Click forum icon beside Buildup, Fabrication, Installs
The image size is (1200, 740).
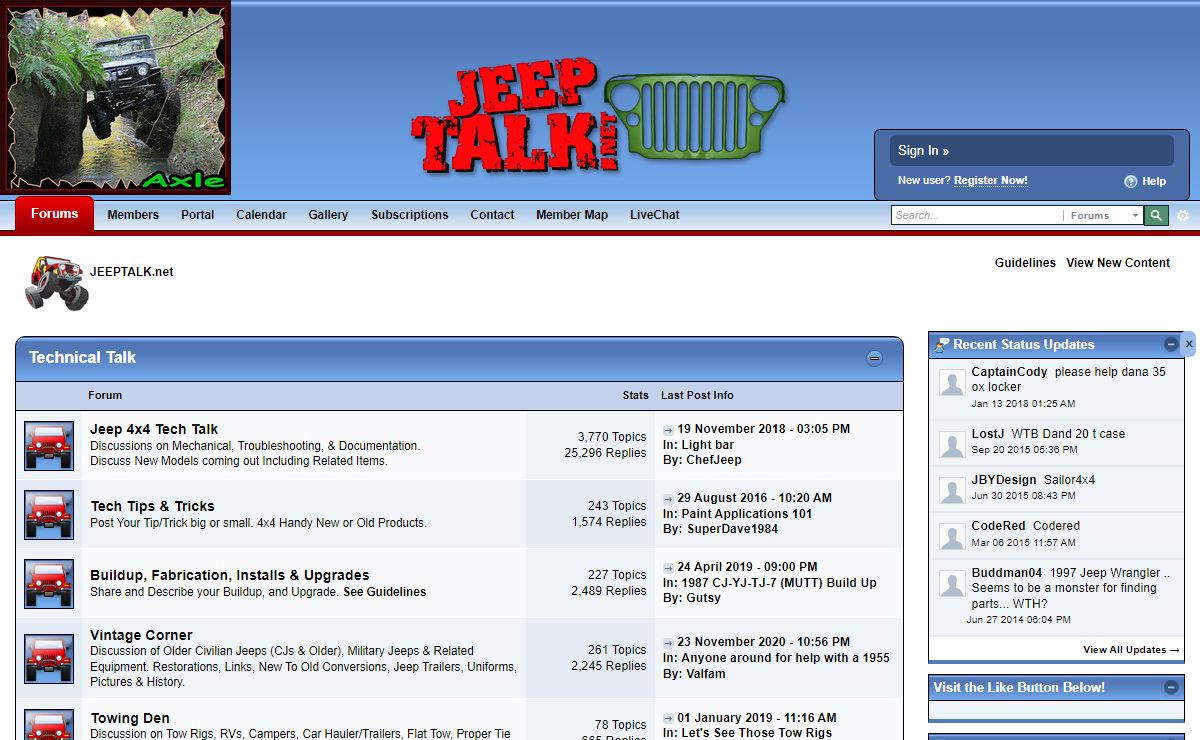49,584
